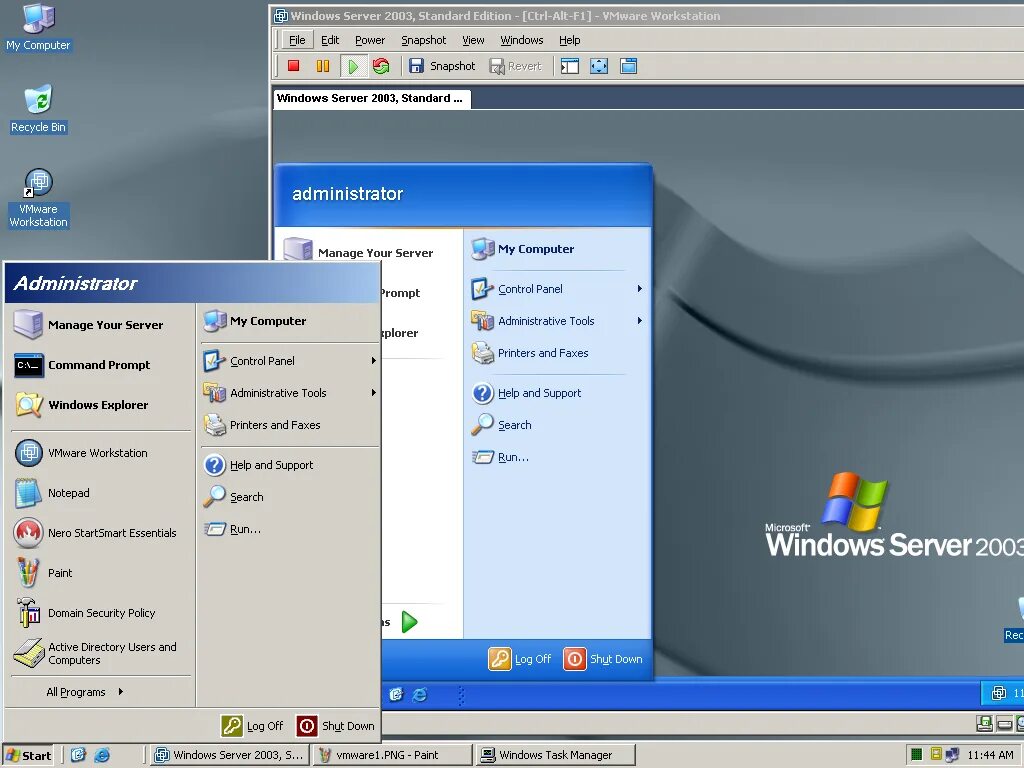Launch Windows Explorer from host Start menu
1024x768 pixels.
click(101, 405)
